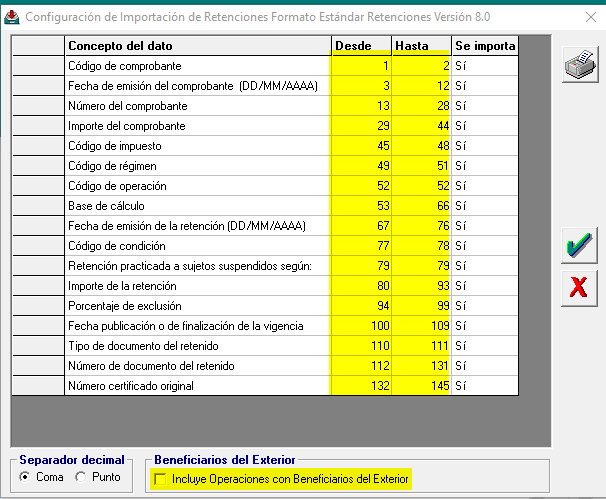
Task: Select the Código de comprobante row label
Action: click(x=124, y=66)
